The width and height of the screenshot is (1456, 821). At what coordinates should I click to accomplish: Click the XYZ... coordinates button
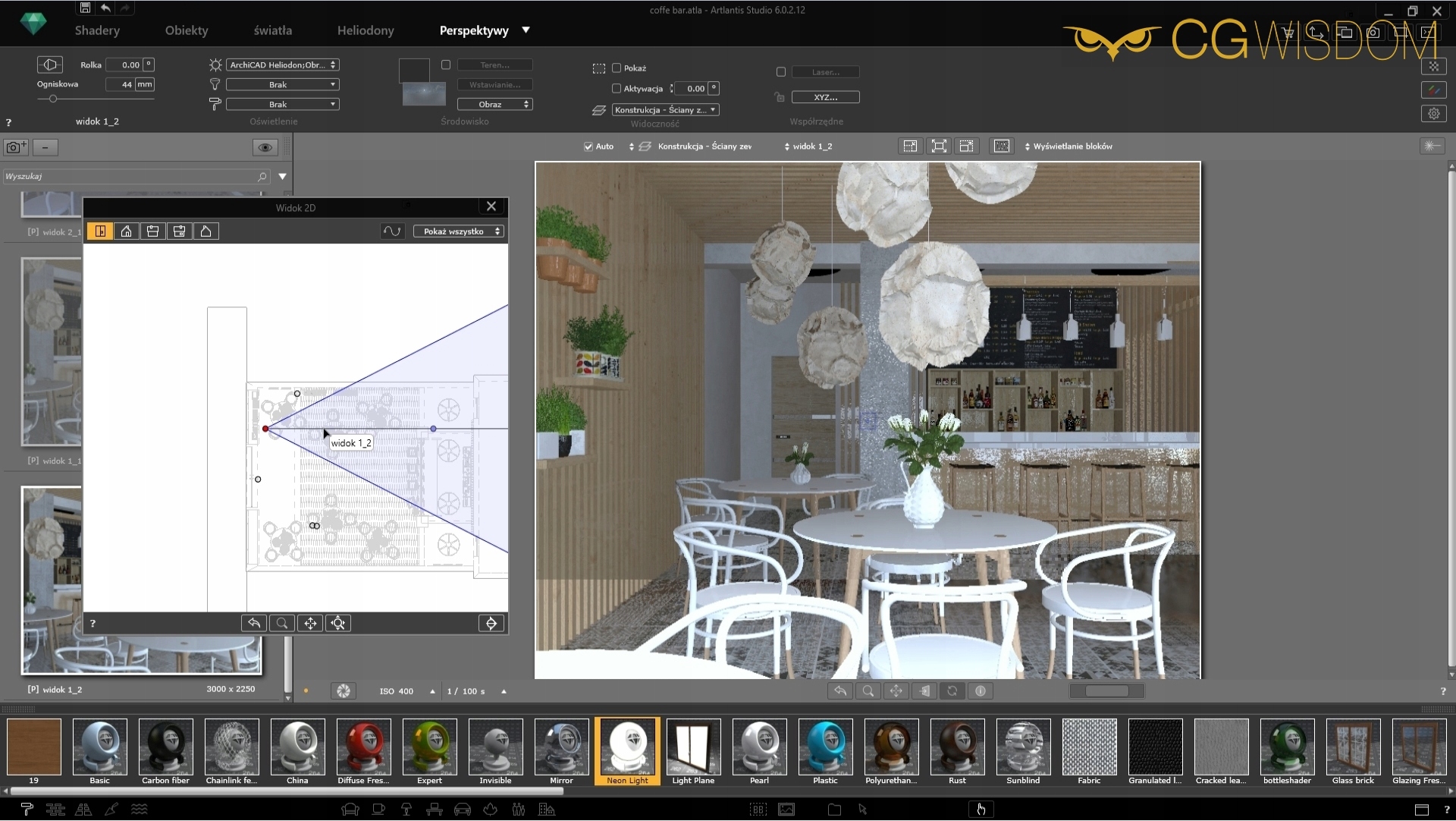click(825, 97)
